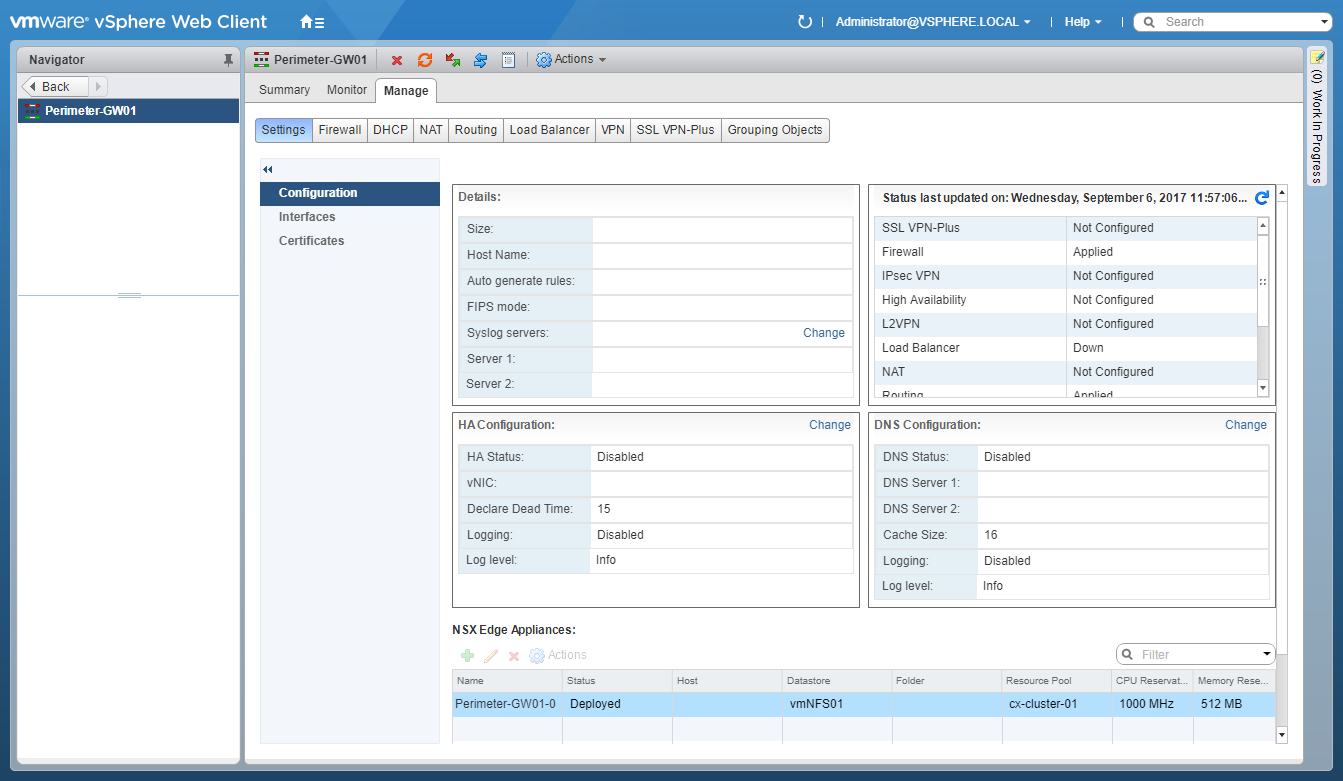Click the red X delete icon in toolbar
The width and height of the screenshot is (1343, 781).
(397, 60)
